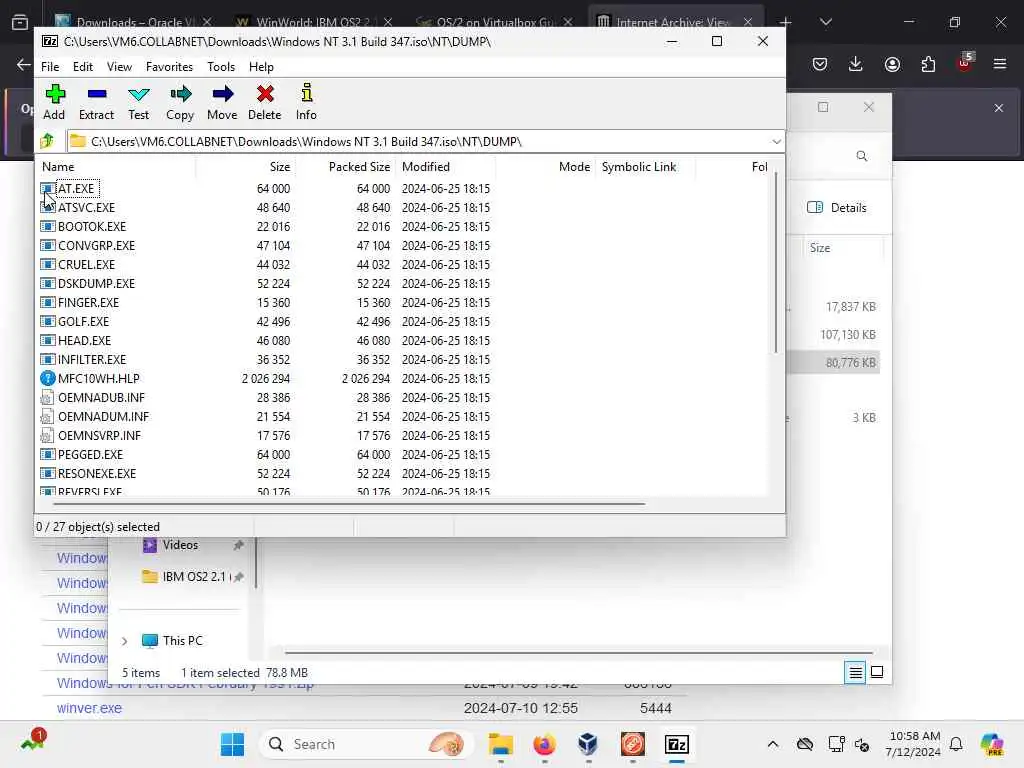Image resolution: width=1024 pixels, height=768 pixels.
Task: Open the File menu
Action: point(50,67)
